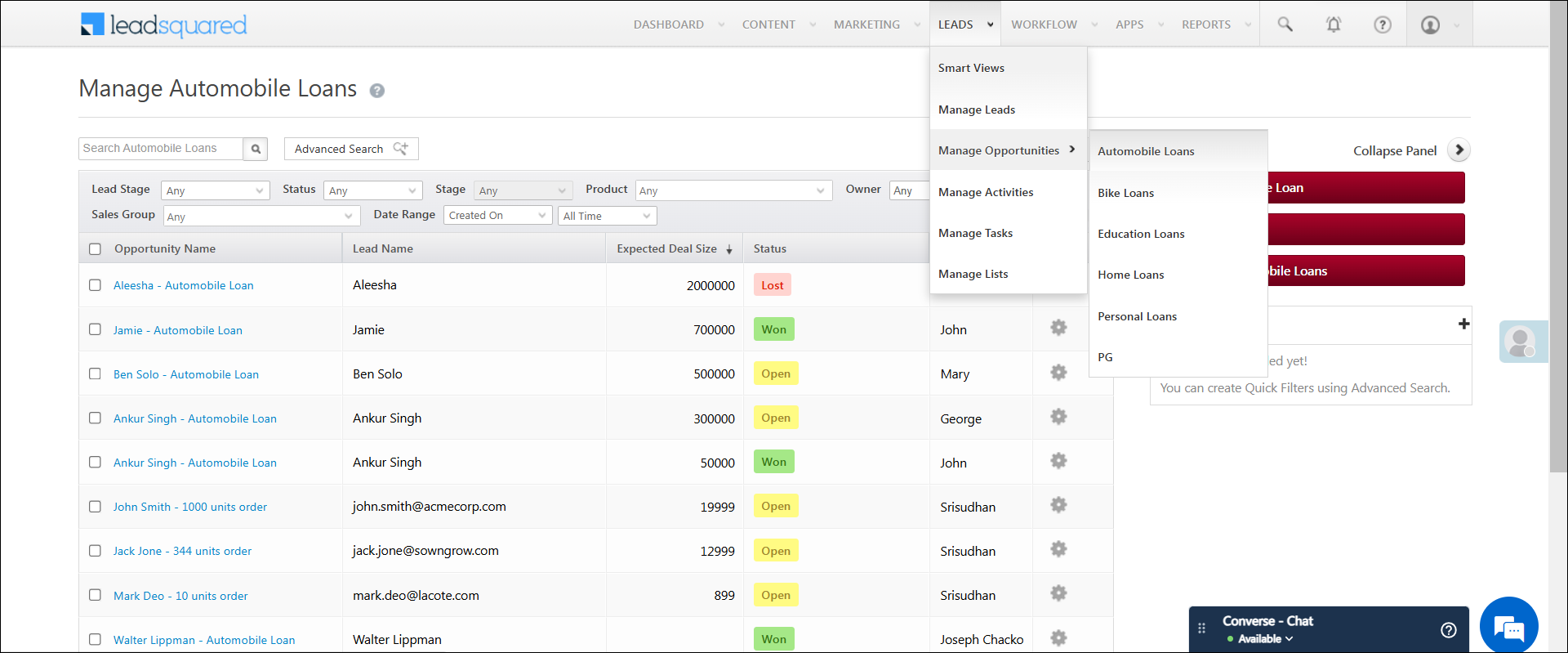
Task: Open gear actions for Jack Jone row
Action: coord(1058,549)
